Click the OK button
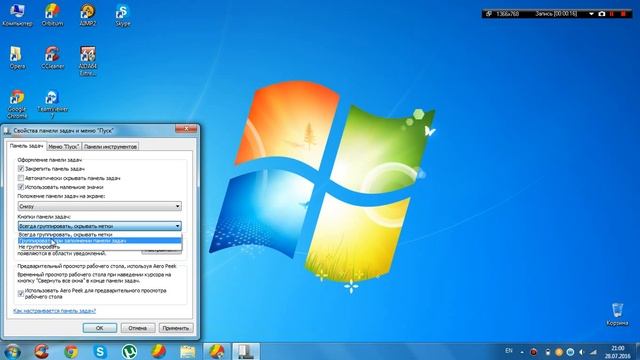This screenshot has width=640, height=360. coord(100,328)
